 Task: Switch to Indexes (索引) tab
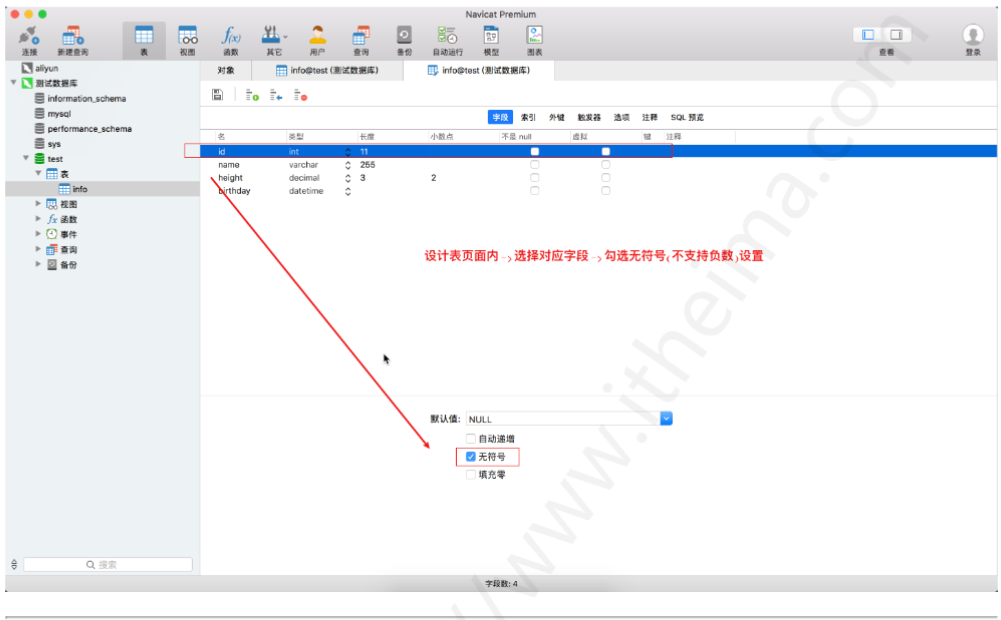click(x=528, y=117)
